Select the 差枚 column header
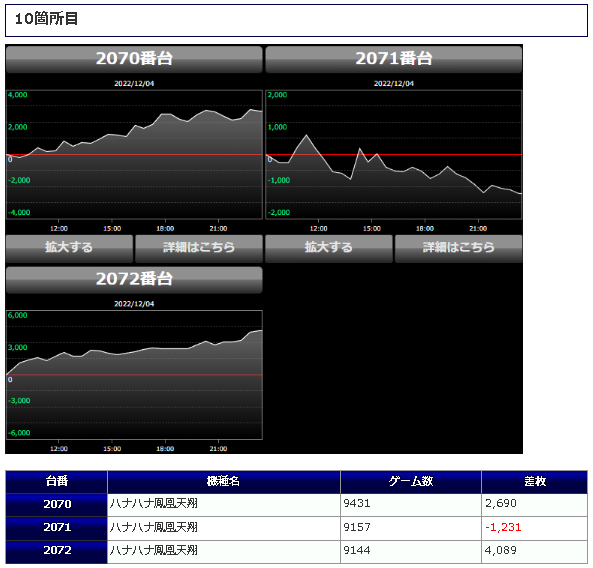Viewport: 593px width, 568px height. 534,481
